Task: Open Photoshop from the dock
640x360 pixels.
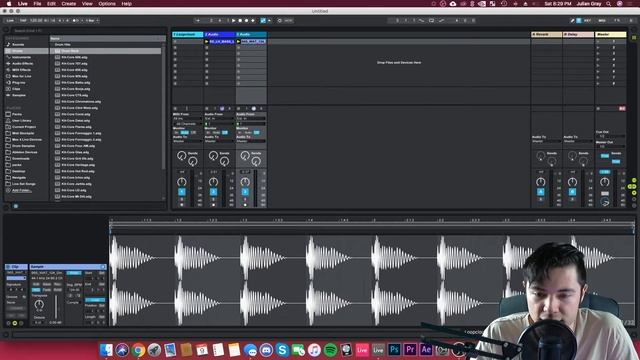Action: (x=394, y=350)
